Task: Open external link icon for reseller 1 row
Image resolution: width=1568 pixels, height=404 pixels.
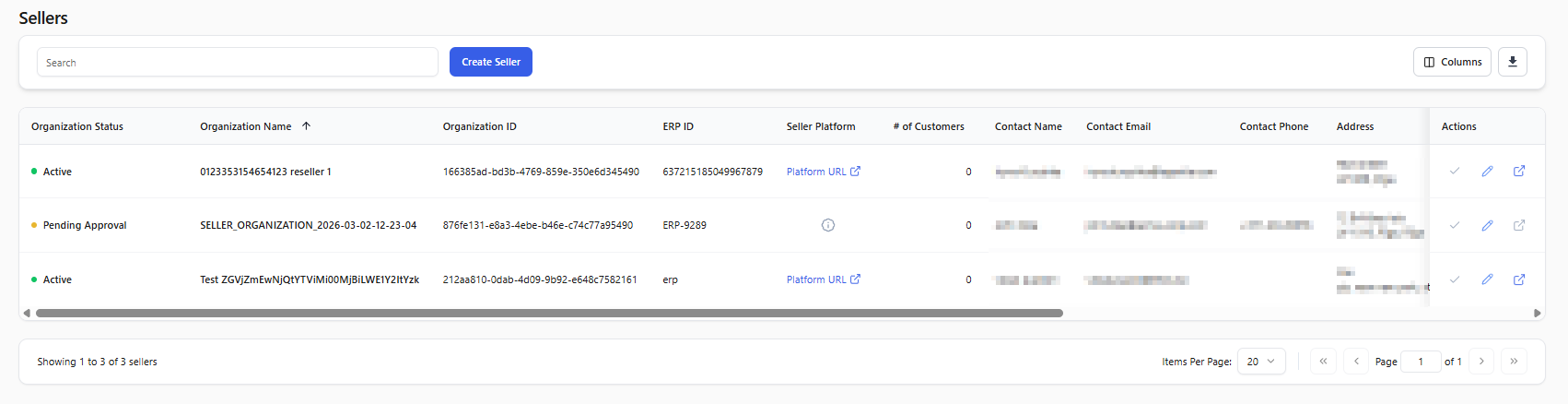Action: (x=1519, y=171)
